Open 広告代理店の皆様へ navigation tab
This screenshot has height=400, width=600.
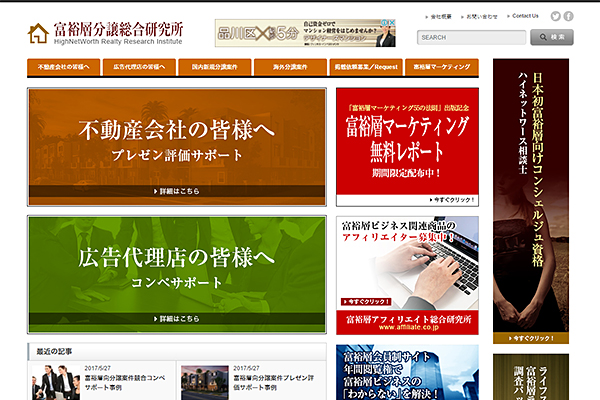pos(139,67)
